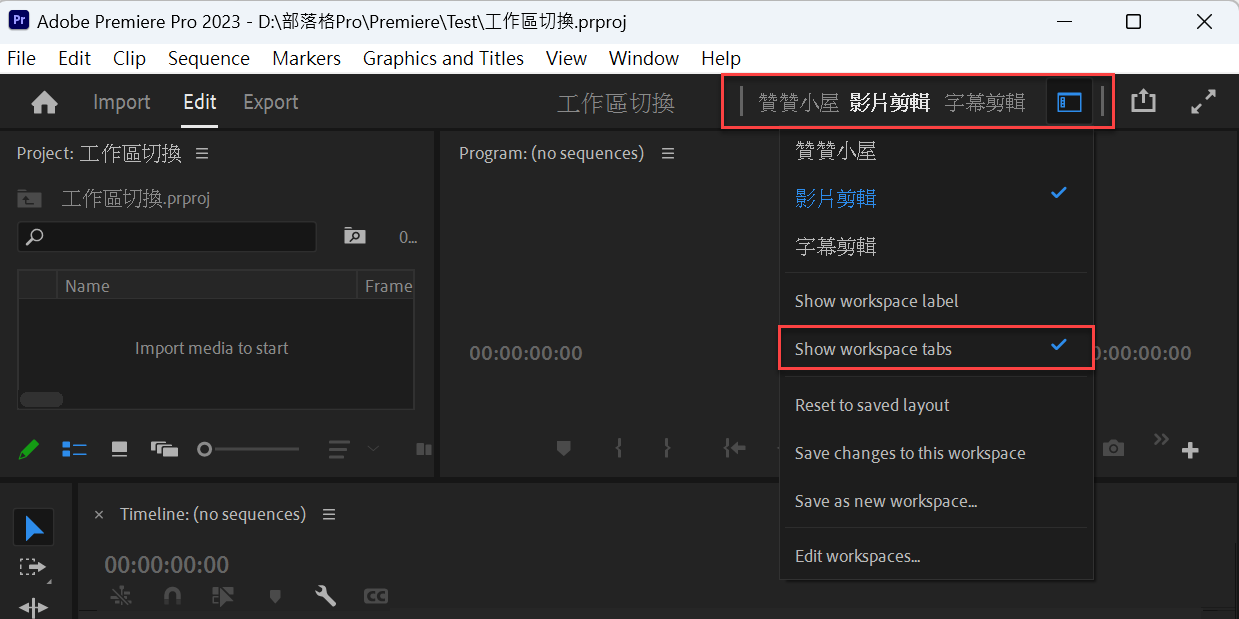Open the Sequence menu
The width and height of the screenshot is (1239, 619).
(209, 58)
